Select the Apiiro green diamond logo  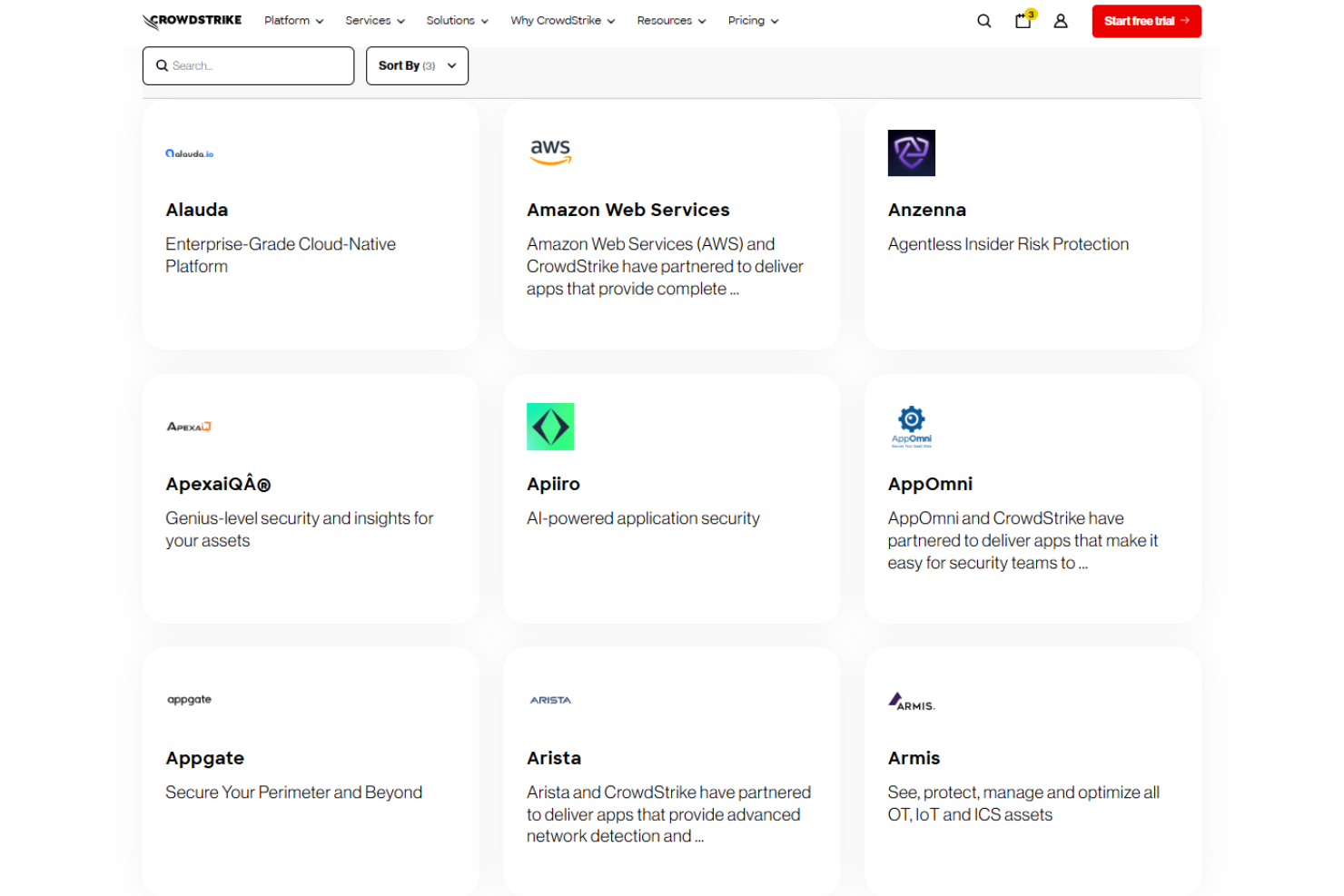[550, 426]
